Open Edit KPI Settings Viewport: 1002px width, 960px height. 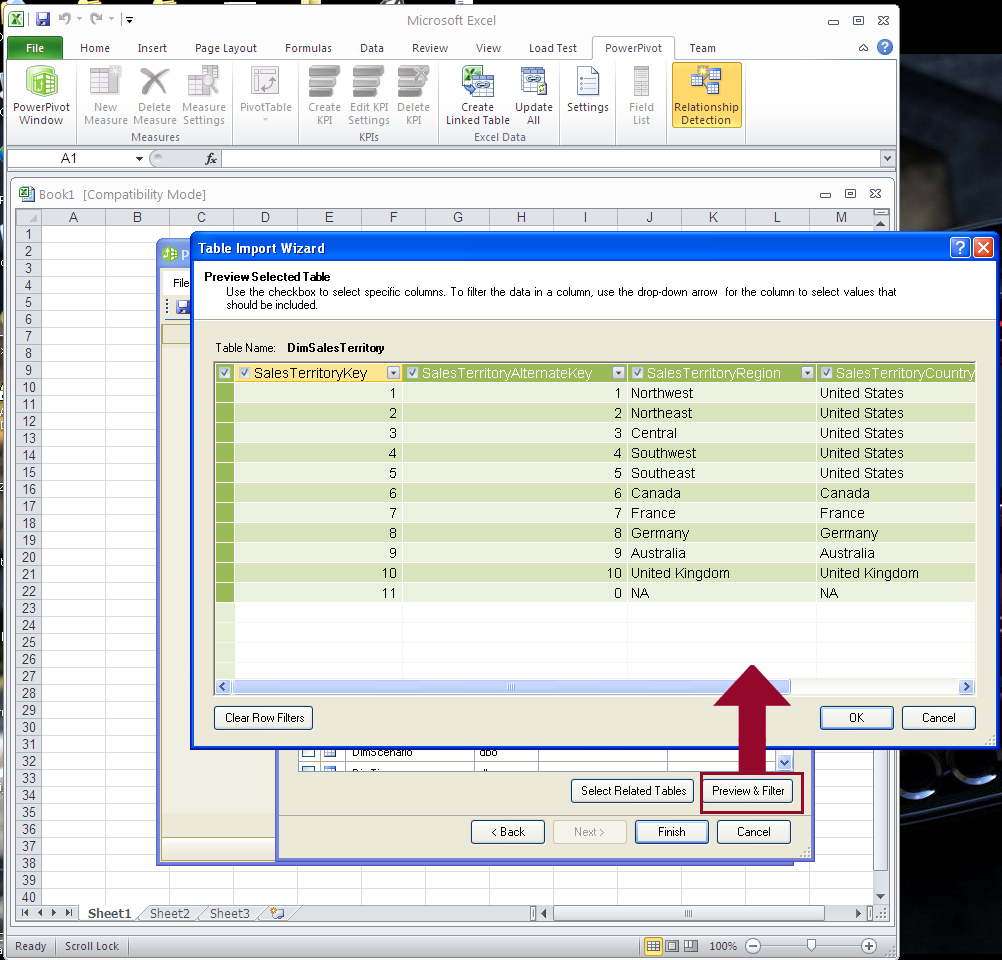[369, 95]
